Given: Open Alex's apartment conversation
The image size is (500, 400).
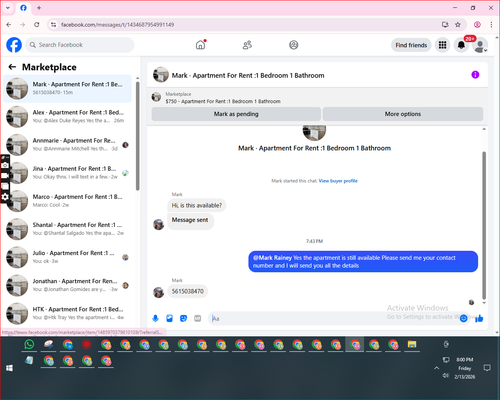Looking at the screenshot, I should (68, 116).
